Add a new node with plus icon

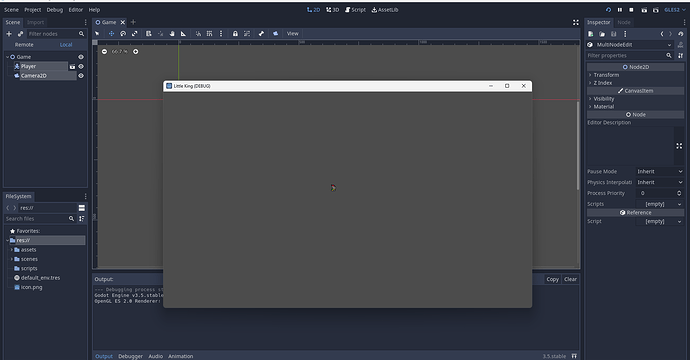point(9,33)
